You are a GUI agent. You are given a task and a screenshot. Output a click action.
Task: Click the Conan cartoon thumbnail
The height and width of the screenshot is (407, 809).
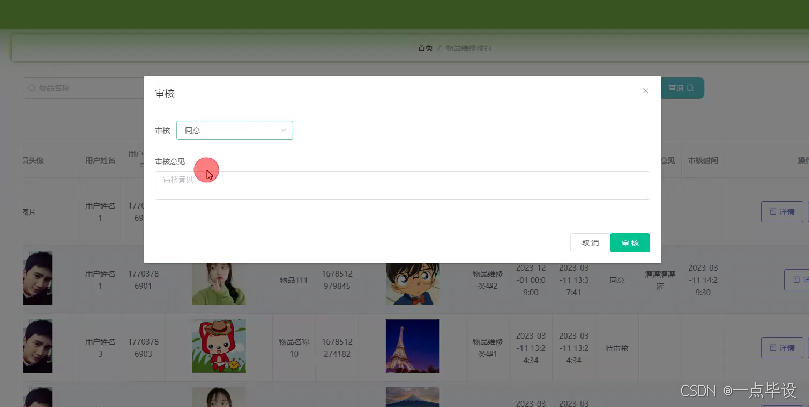click(412, 283)
